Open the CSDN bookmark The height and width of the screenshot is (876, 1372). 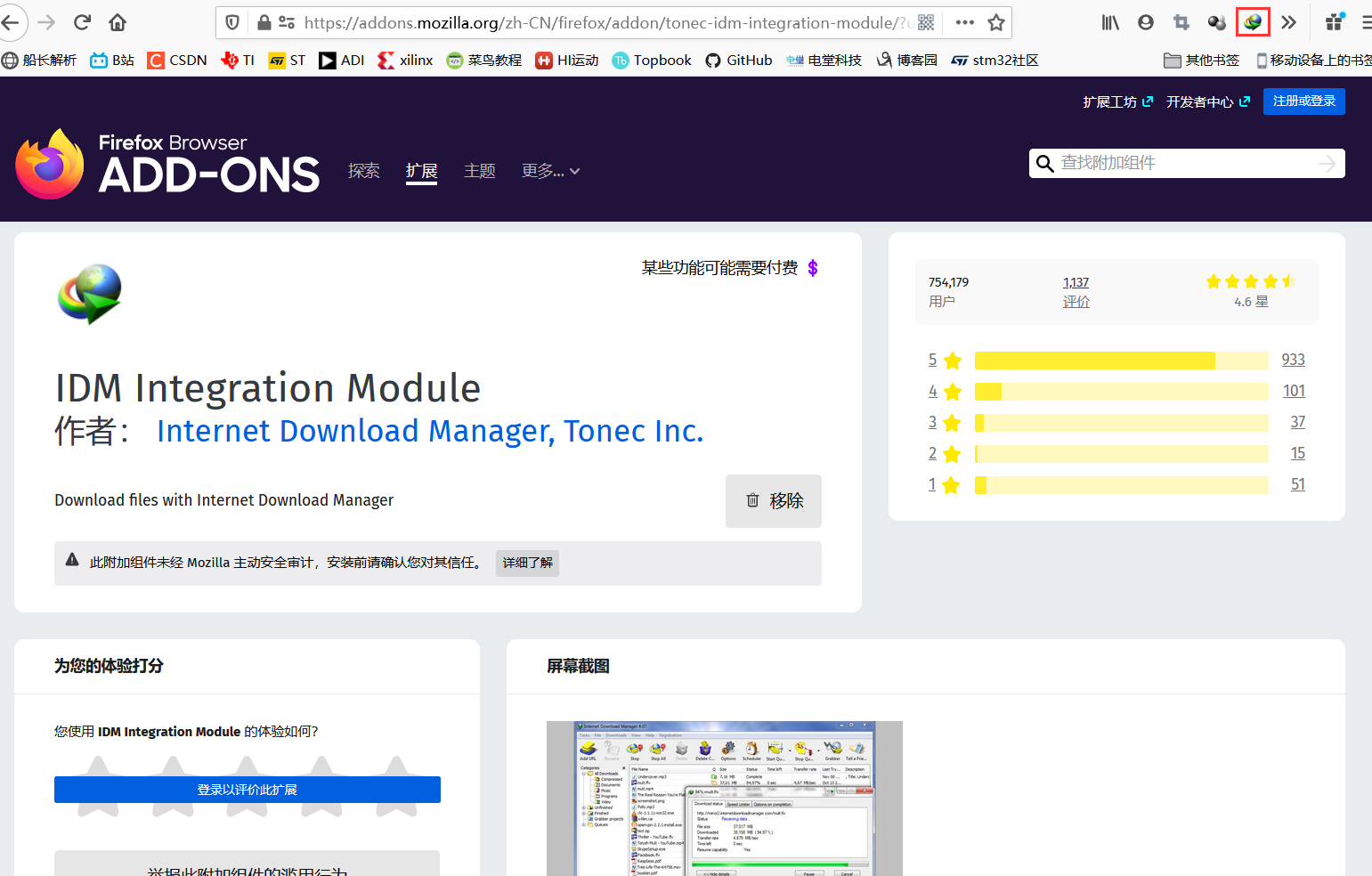tap(177, 60)
